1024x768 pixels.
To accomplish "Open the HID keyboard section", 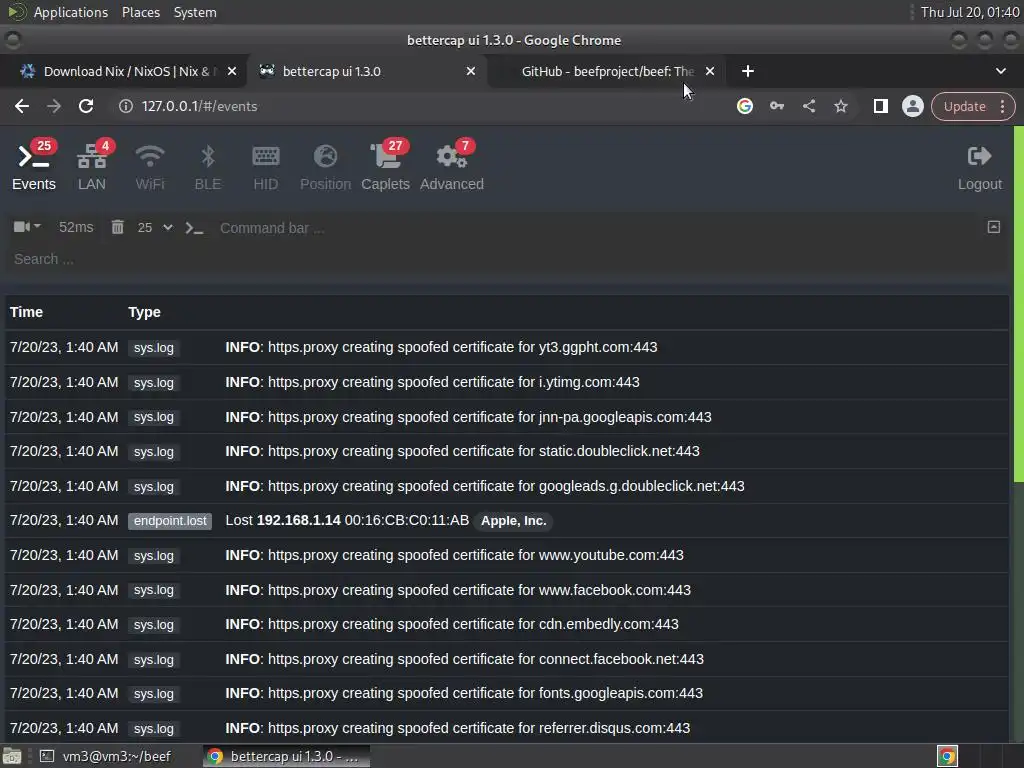I will click(265, 166).
